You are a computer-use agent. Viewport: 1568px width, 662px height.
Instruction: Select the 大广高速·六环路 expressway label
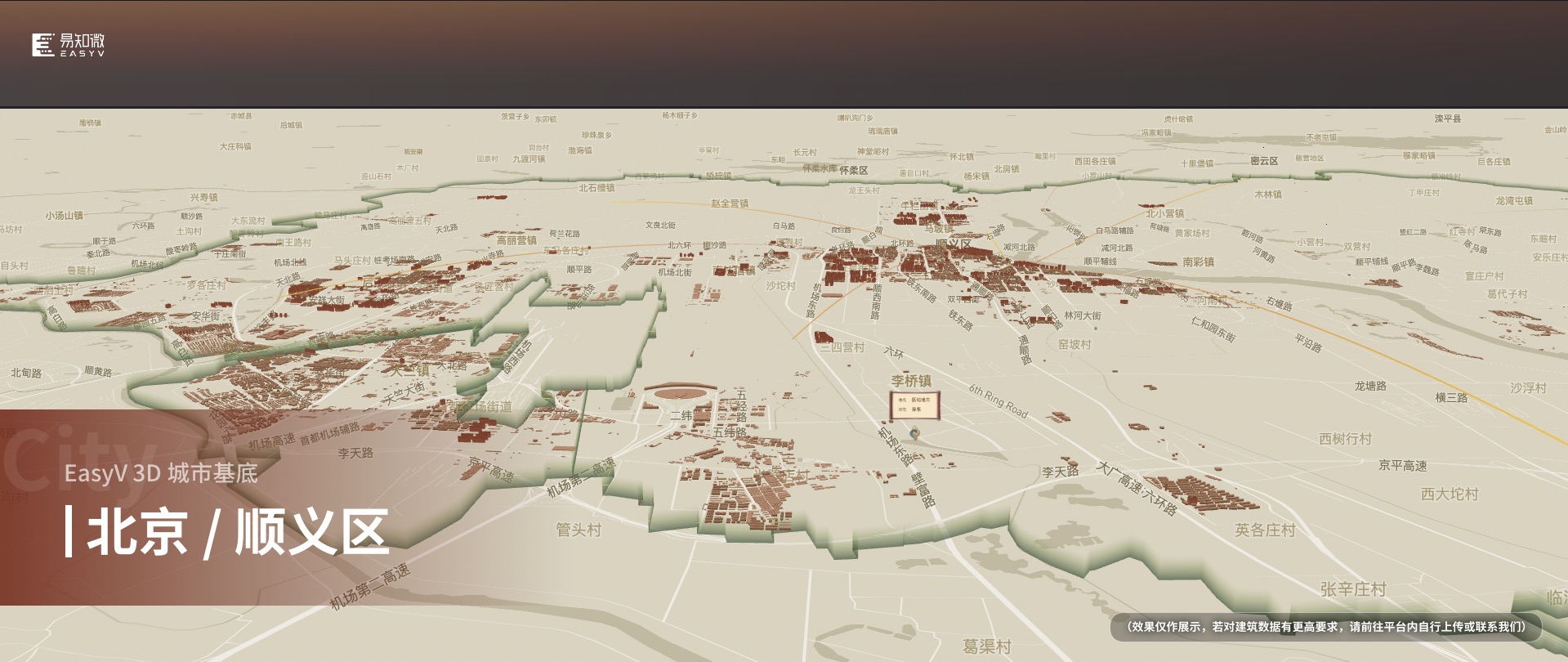click(x=1137, y=489)
